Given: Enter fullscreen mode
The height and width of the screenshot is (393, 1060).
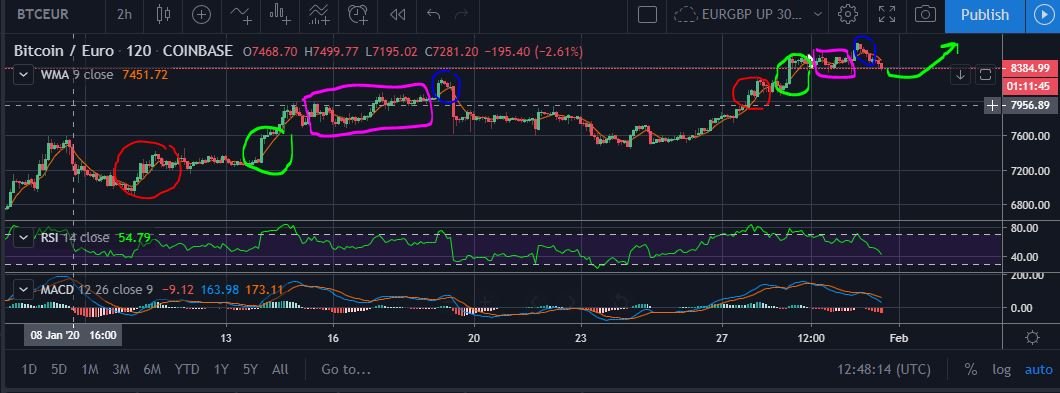Looking at the screenshot, I should pyautogui.click(x=886, y=14).
